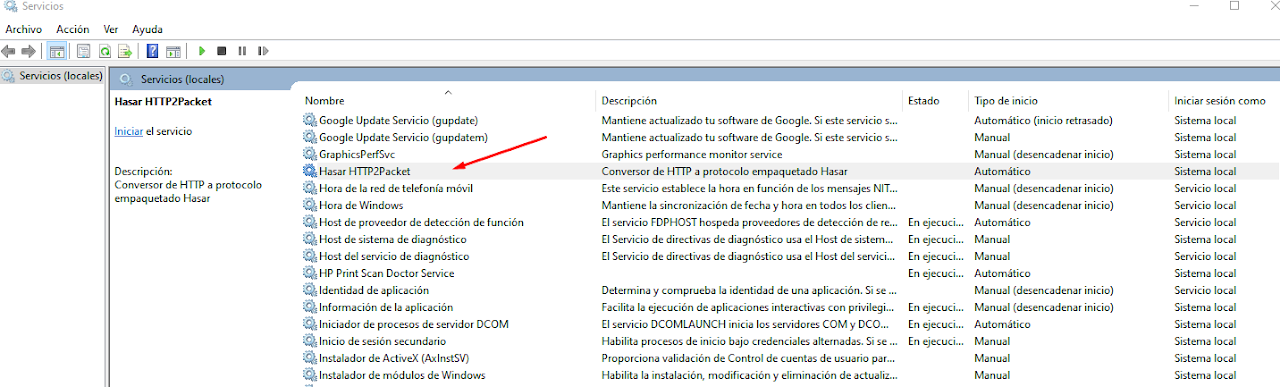1280x387 pixels.
Task: Select Instalador de ActiveX (AxInstSV) name
Action: (394, 358)
